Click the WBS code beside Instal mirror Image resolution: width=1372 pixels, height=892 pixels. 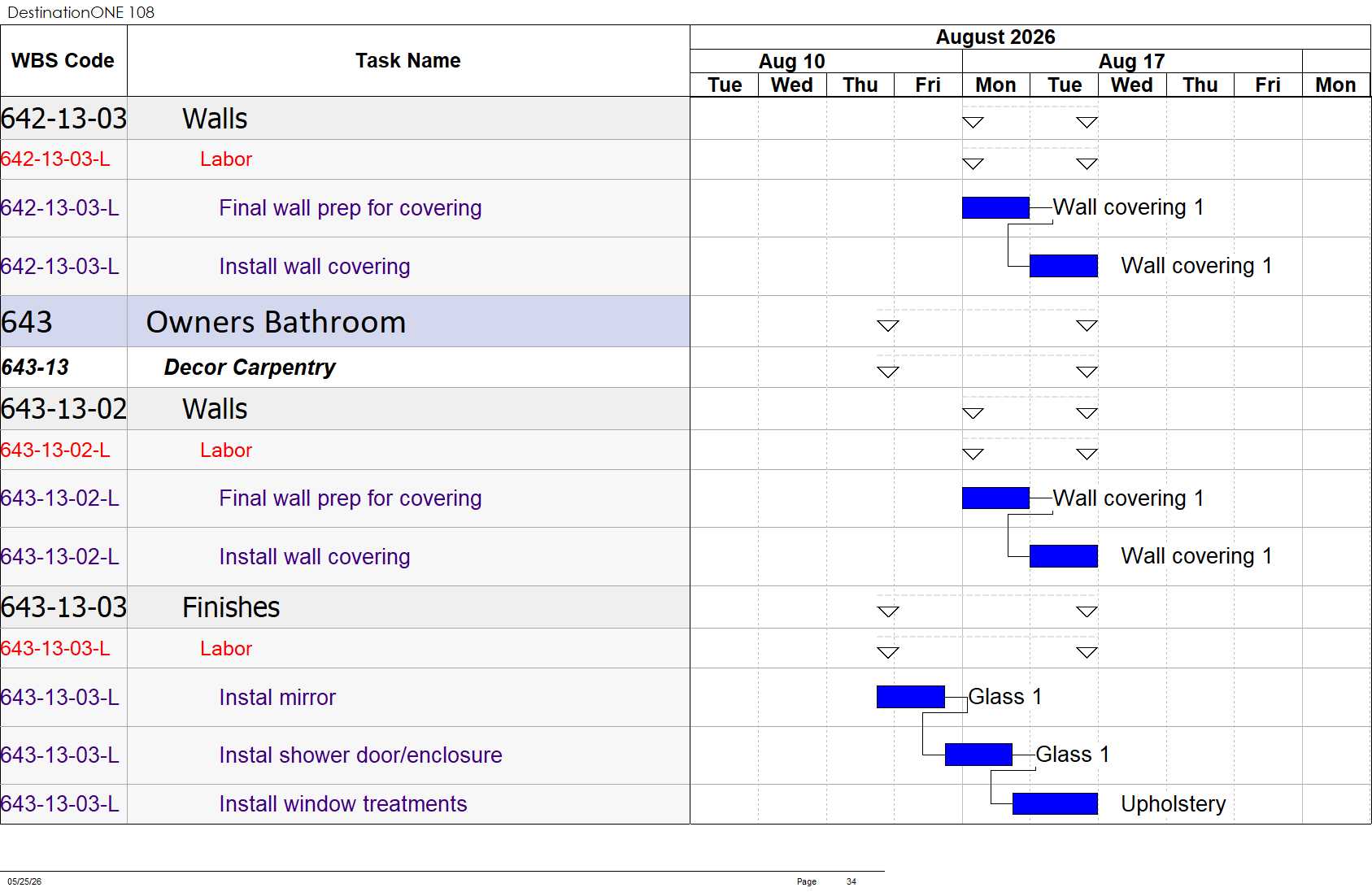60,698
